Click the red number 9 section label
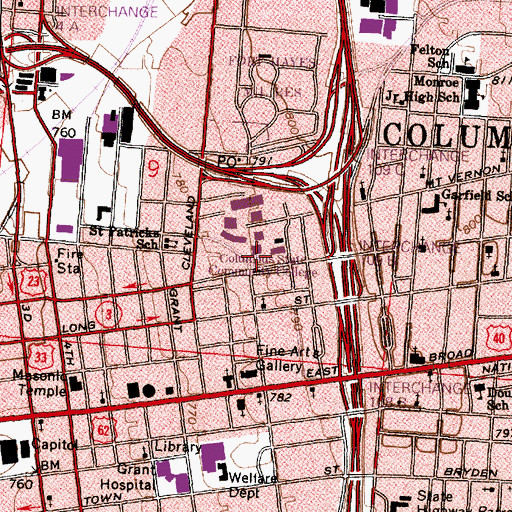Screen dimensions: 512x512 [153, 168]
